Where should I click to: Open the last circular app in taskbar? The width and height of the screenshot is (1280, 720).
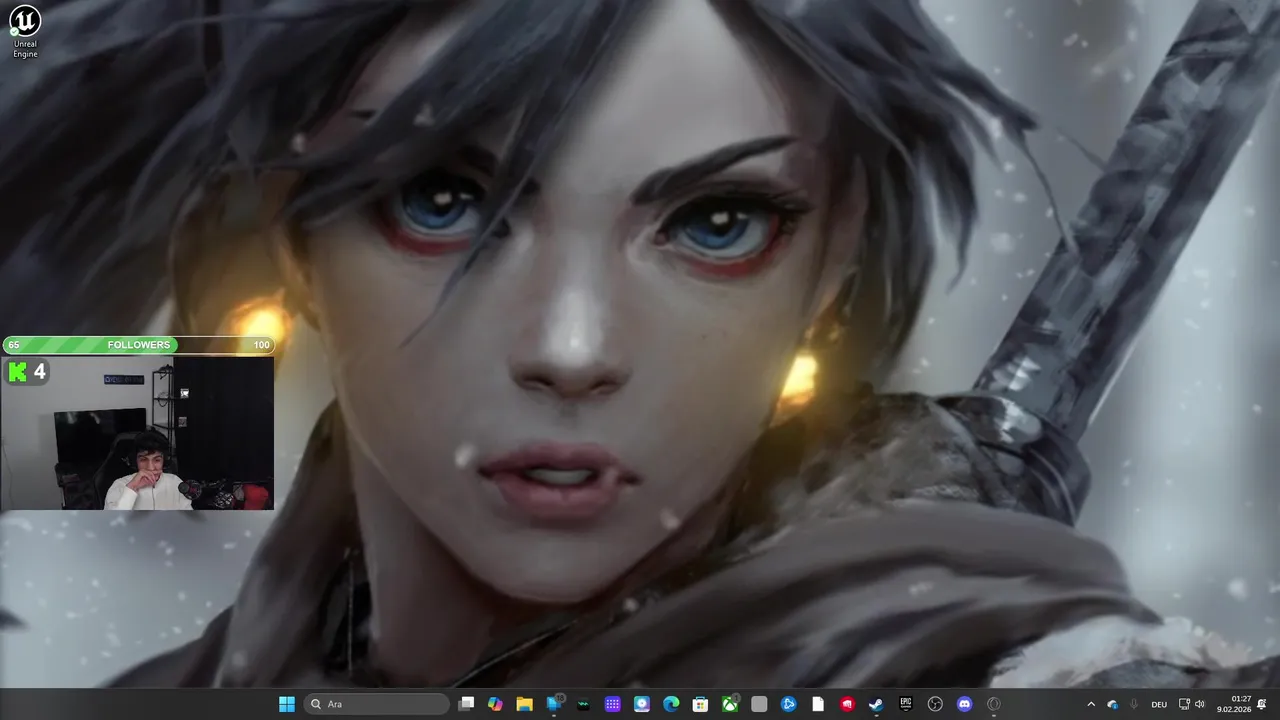click(x=993, y=704)
